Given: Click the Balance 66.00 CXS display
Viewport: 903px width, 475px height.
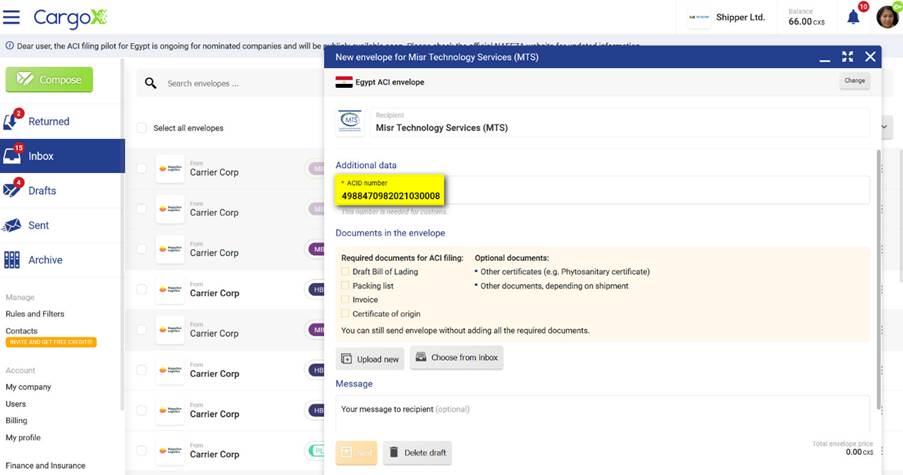Looking at the screenshot, I should pyautogui.click(x=806, y=17).
